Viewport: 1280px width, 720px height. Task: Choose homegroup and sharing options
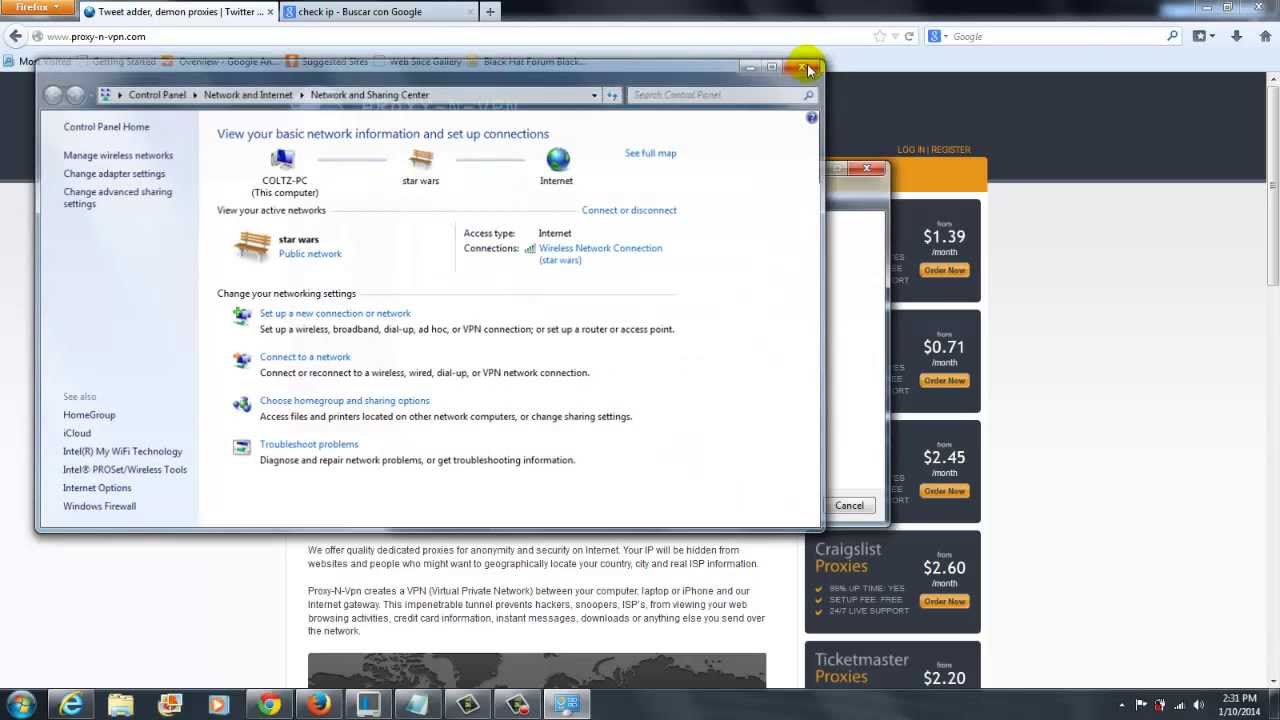coord(345,401)
